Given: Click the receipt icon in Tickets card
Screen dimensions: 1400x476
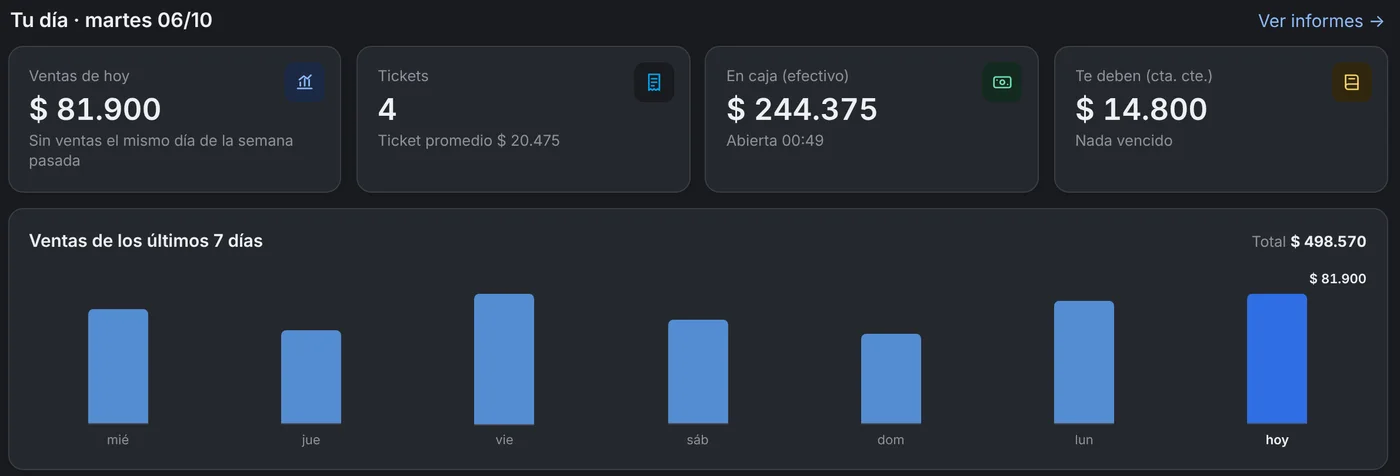Looking at the screenshot, I should (654, 82).
